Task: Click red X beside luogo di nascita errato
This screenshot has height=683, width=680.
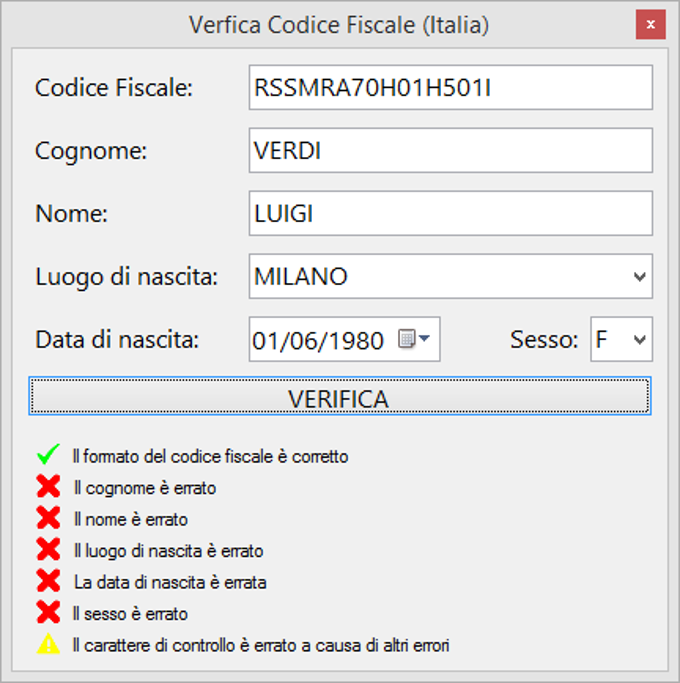Action: click(48, 549)
